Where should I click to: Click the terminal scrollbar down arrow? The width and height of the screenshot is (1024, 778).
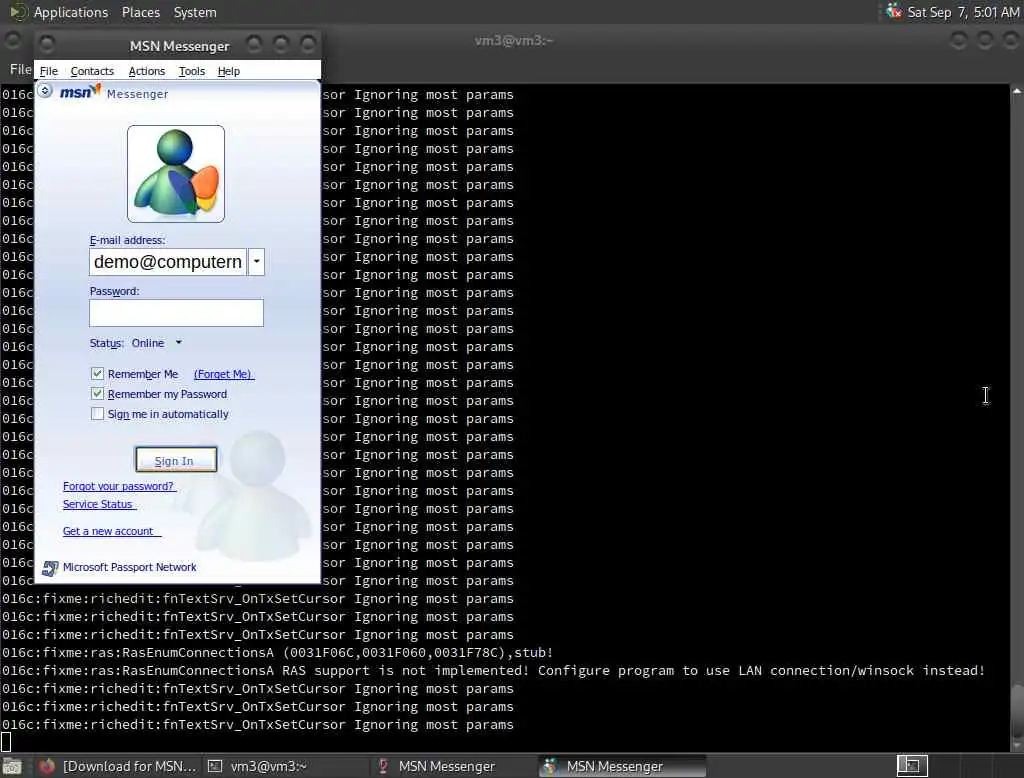[1017, 745]
